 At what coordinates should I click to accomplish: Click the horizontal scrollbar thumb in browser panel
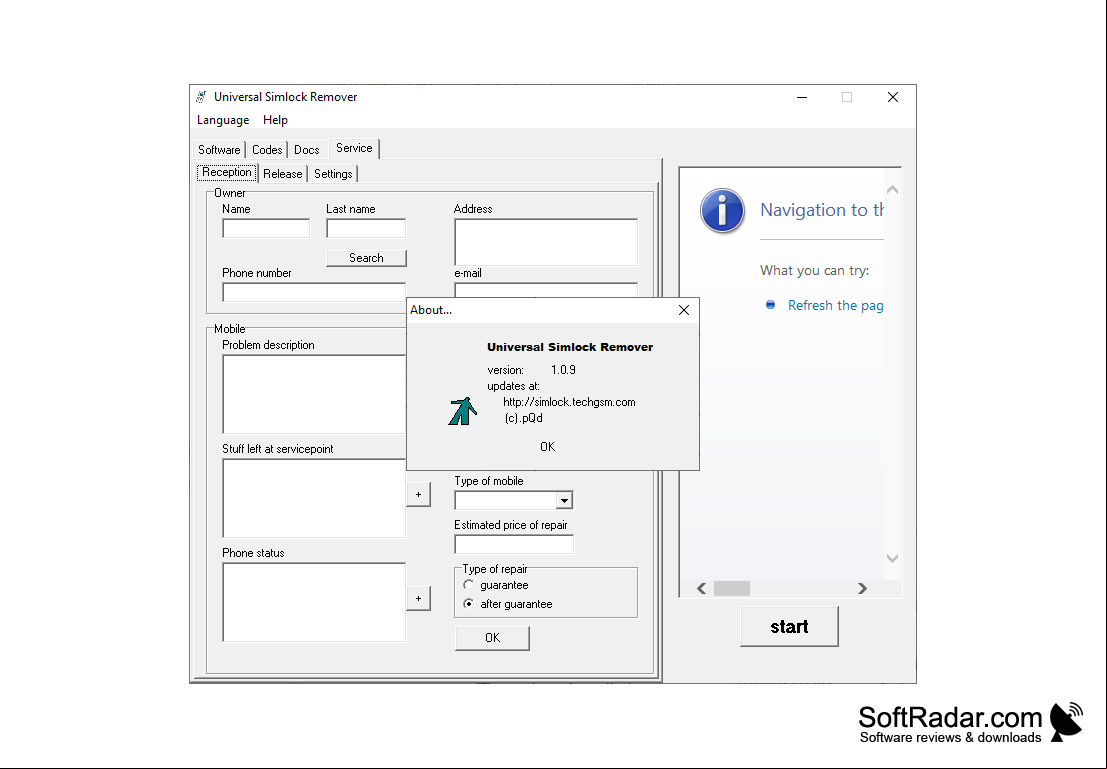(731, 588)
